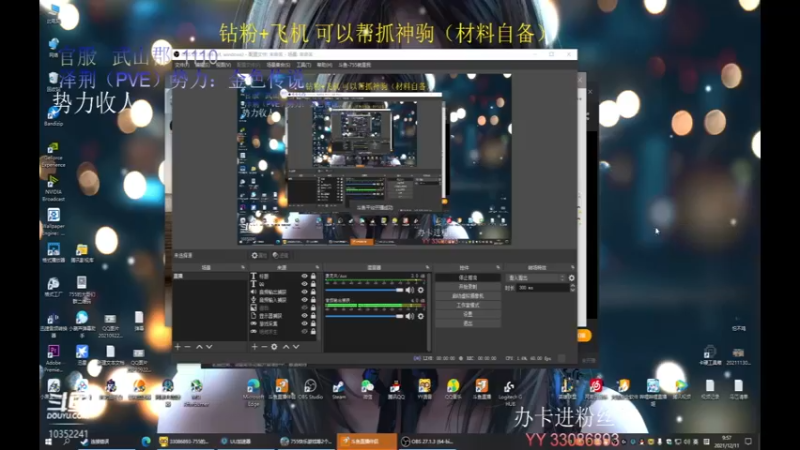Switch to OBS 27.1.3 taskbar button

tap(428, 442)
